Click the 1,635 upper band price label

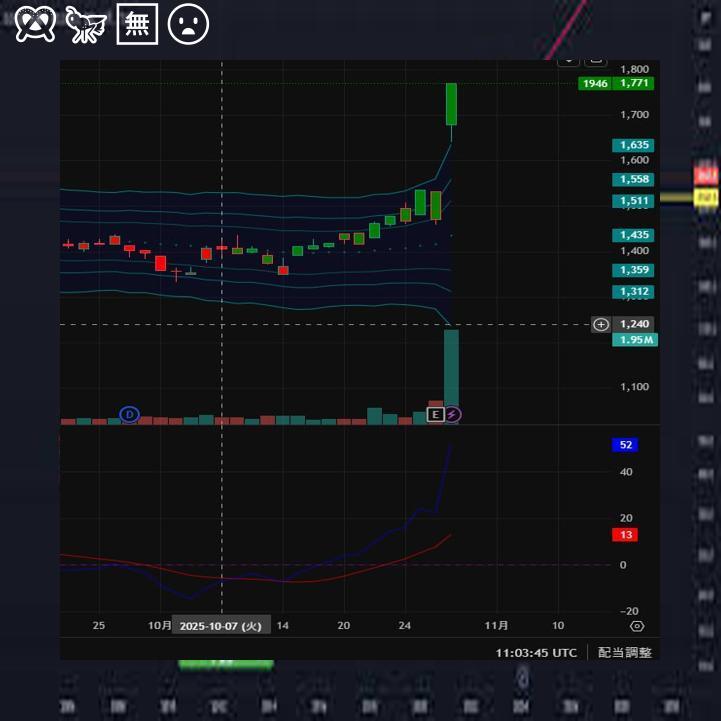[x=635, y=145]
